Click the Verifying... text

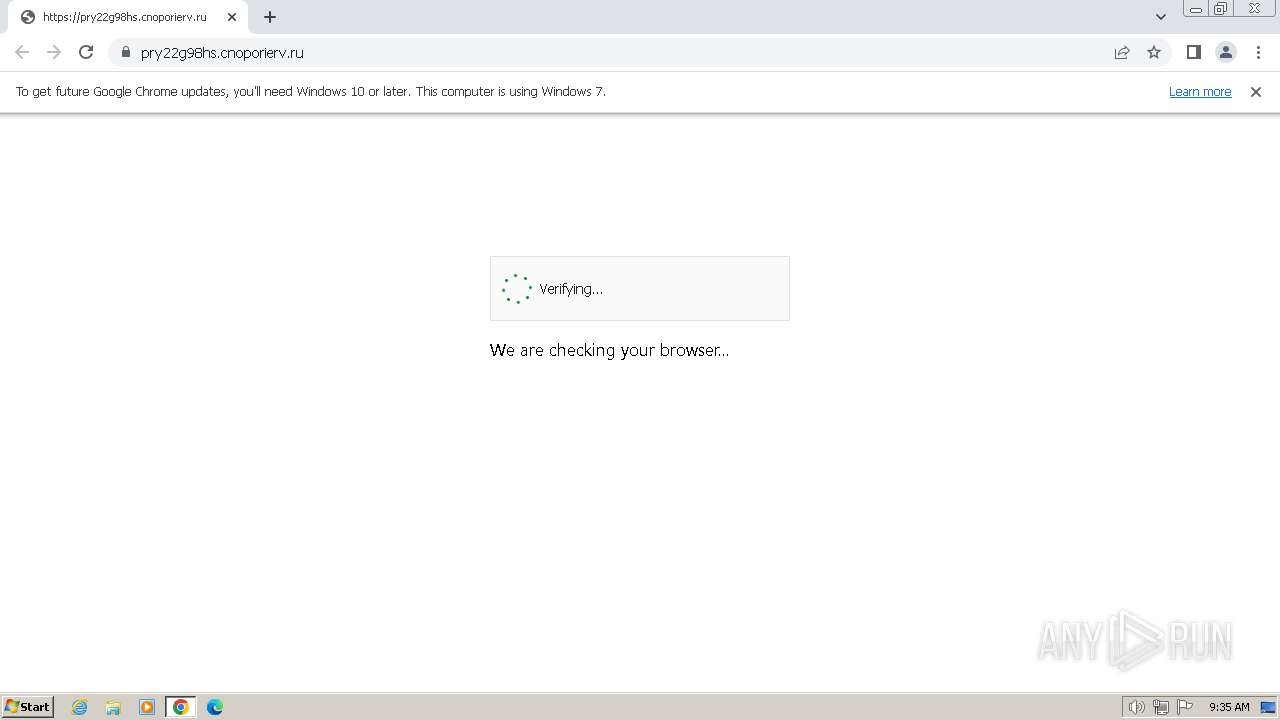coord(571,289)
